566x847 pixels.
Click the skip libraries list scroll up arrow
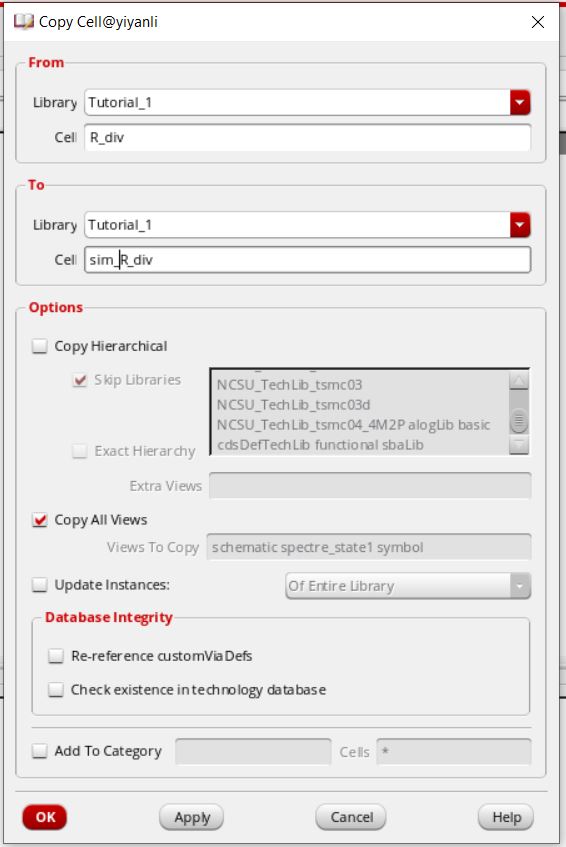[518, 381]
